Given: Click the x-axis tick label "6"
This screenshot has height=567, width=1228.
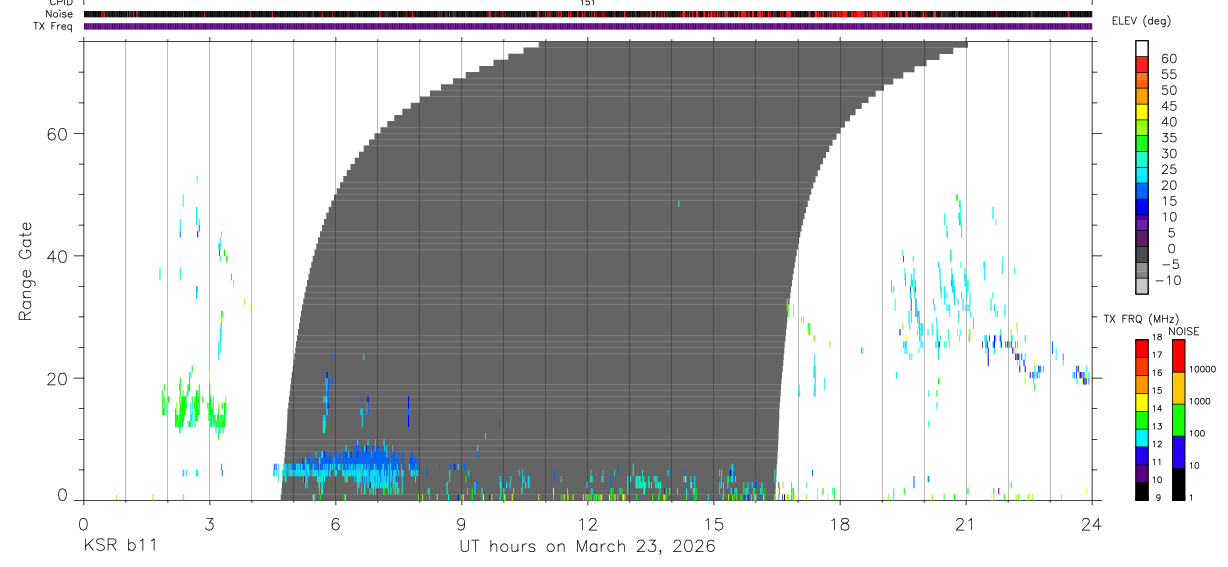Looking at the screenshot, I should 335,524.
